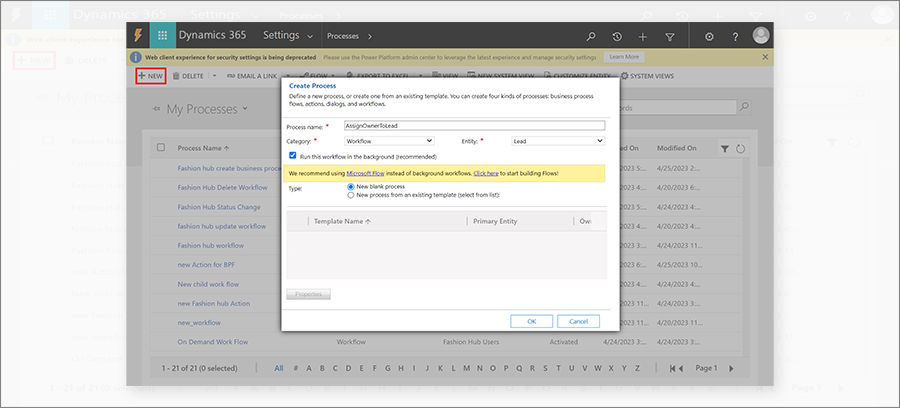Filter list by # in alphabet bar

tap(296, 368)
